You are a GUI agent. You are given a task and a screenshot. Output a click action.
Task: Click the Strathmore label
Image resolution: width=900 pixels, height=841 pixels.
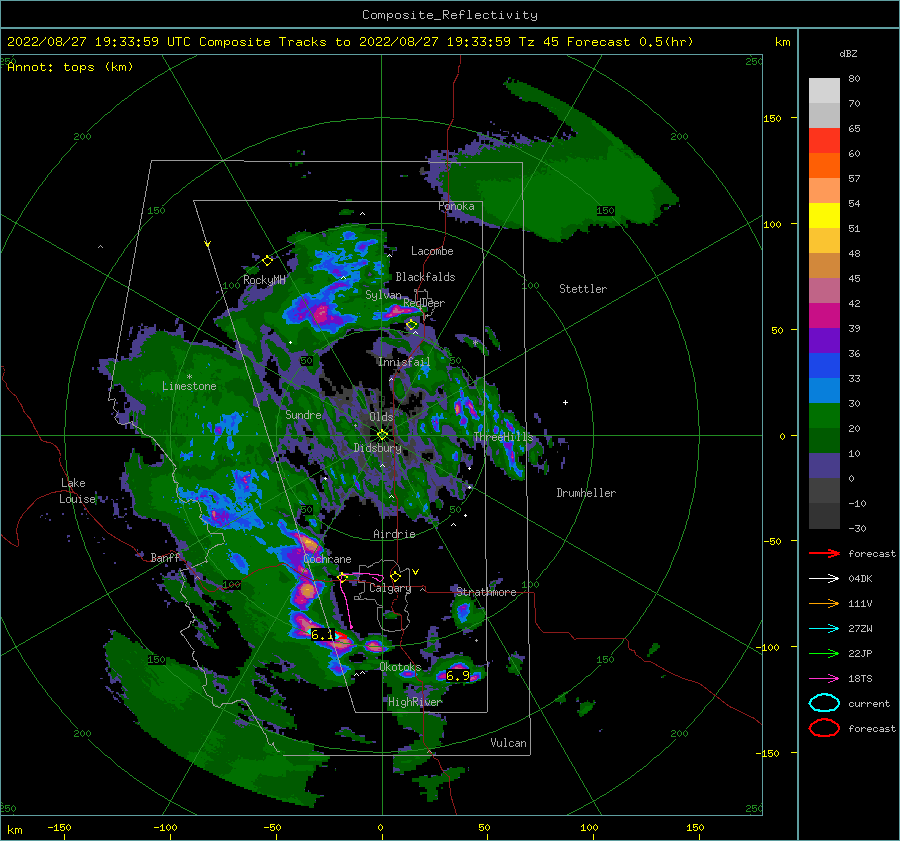(486, 592)
